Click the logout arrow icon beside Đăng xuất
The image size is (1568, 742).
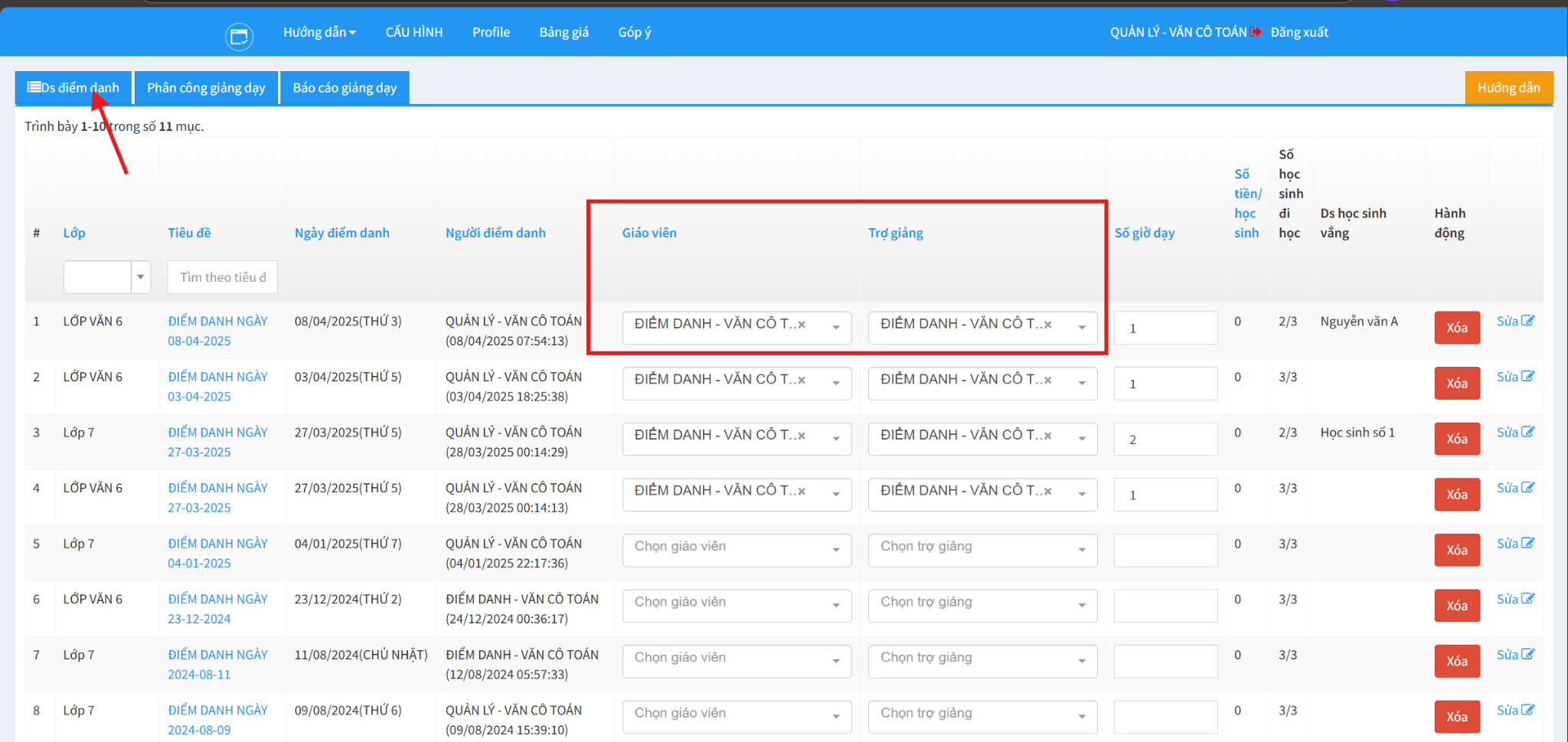click(x=1256, y=32)
